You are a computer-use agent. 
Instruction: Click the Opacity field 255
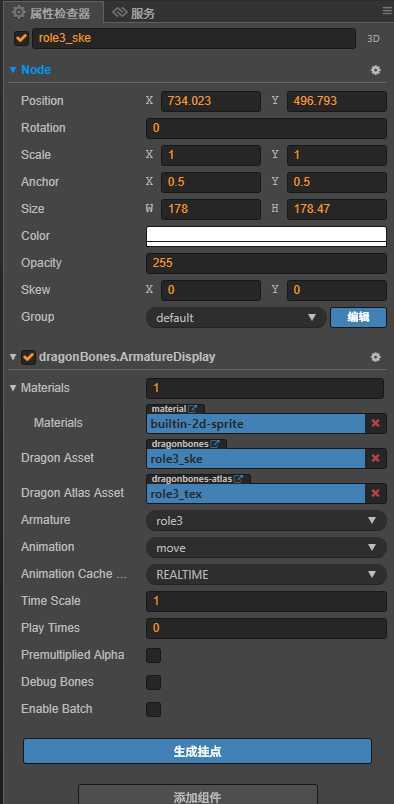coord(266,264)
